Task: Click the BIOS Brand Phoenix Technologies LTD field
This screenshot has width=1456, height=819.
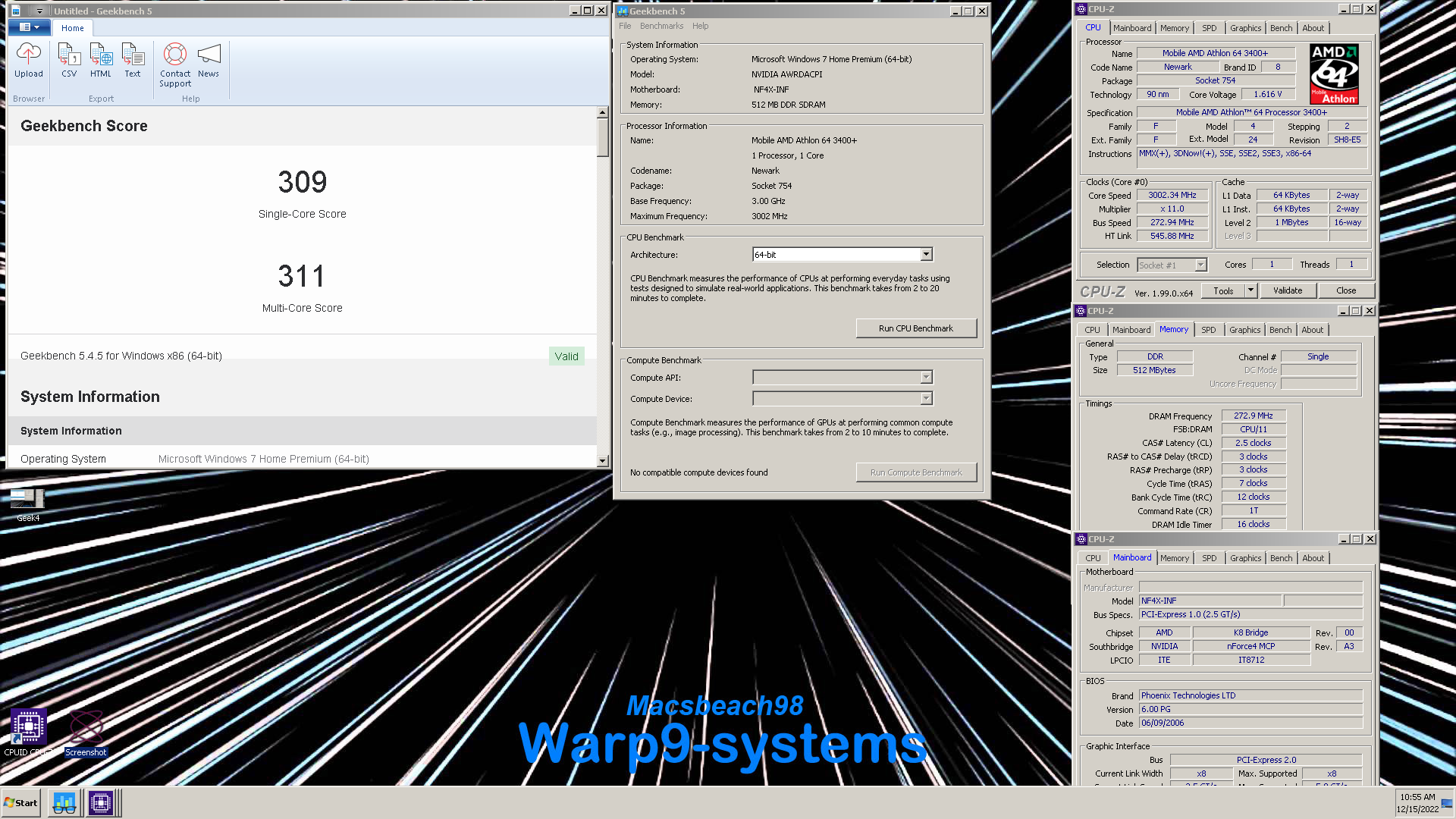Action: coord(1250,695)
